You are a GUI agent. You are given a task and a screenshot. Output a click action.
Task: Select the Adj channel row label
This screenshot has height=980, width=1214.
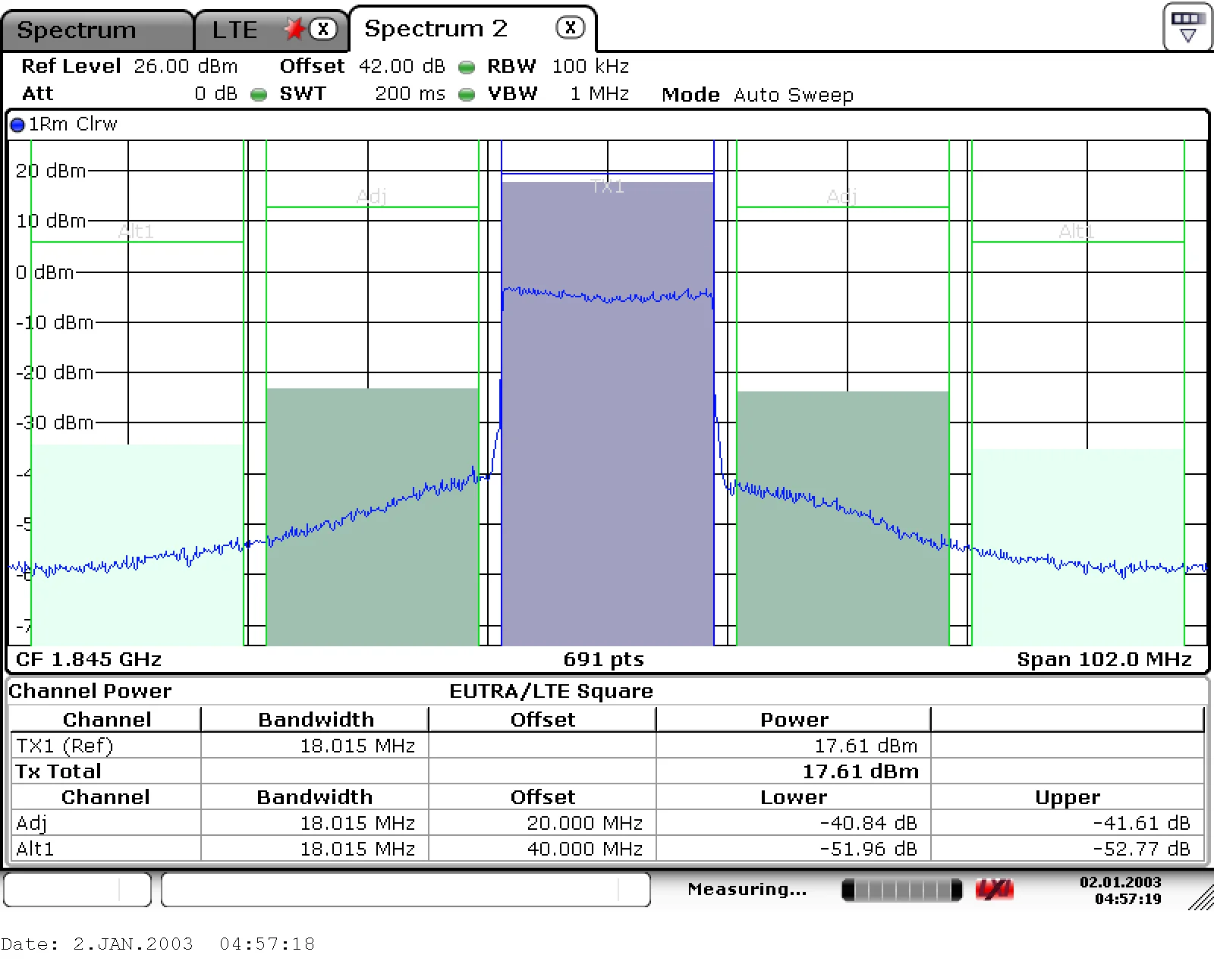tap(32, 823)
